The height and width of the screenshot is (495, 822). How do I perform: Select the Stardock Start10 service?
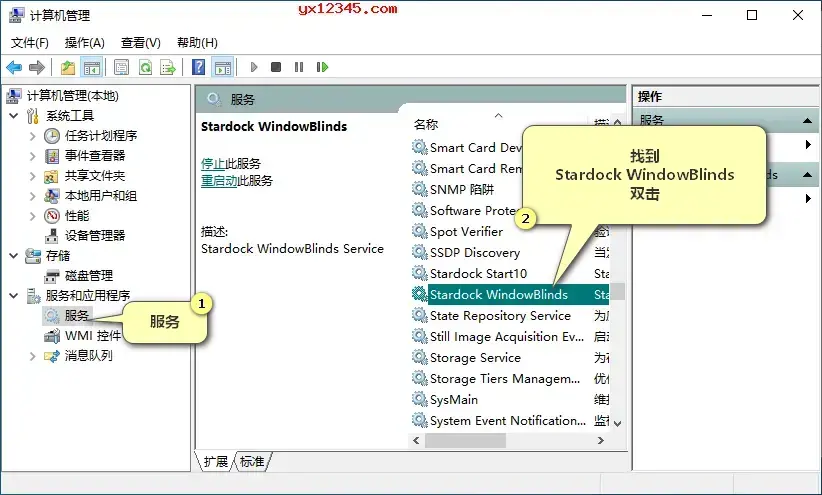[478, 273]
